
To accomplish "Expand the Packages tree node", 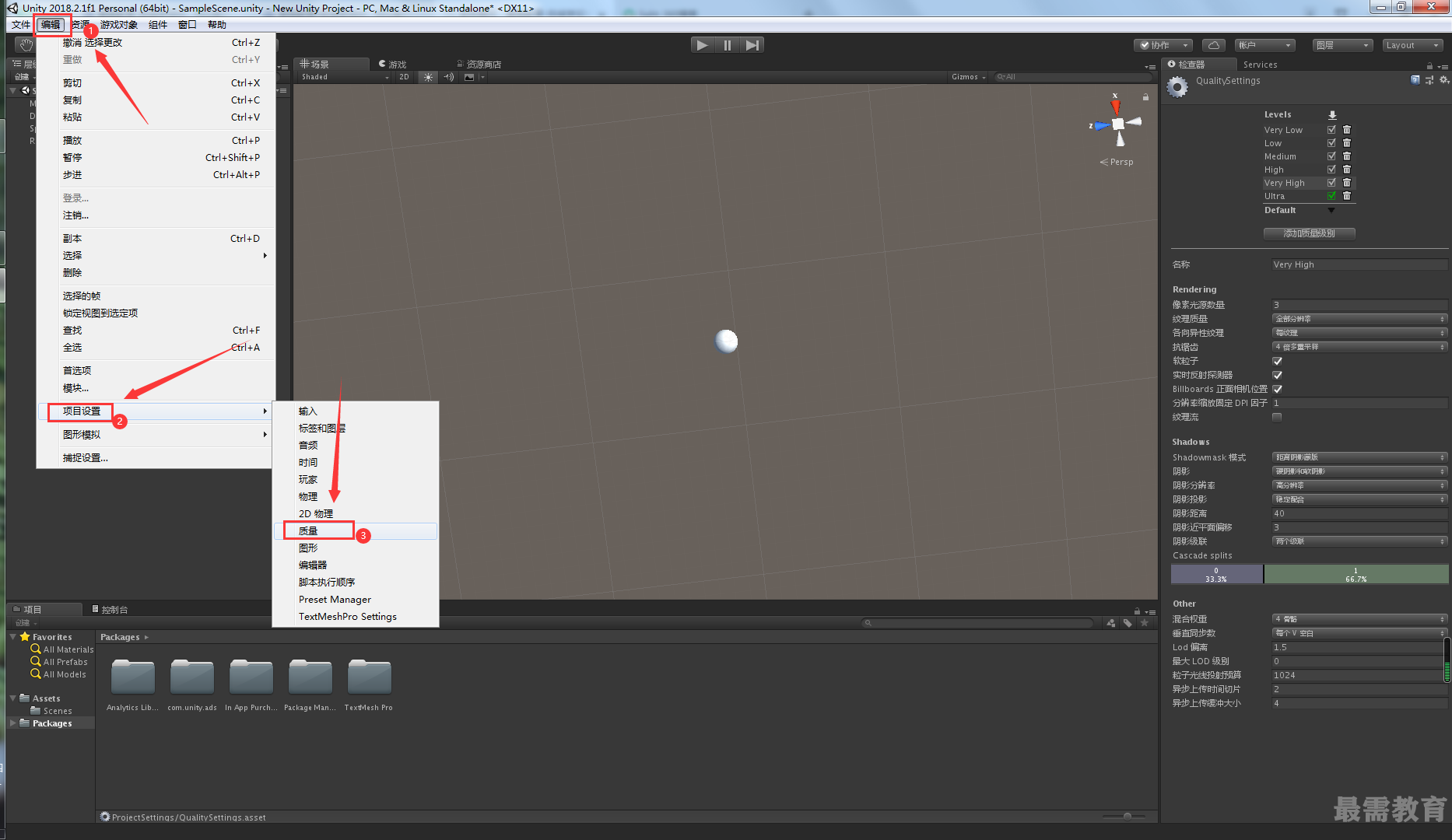I will tap(13, 723).
